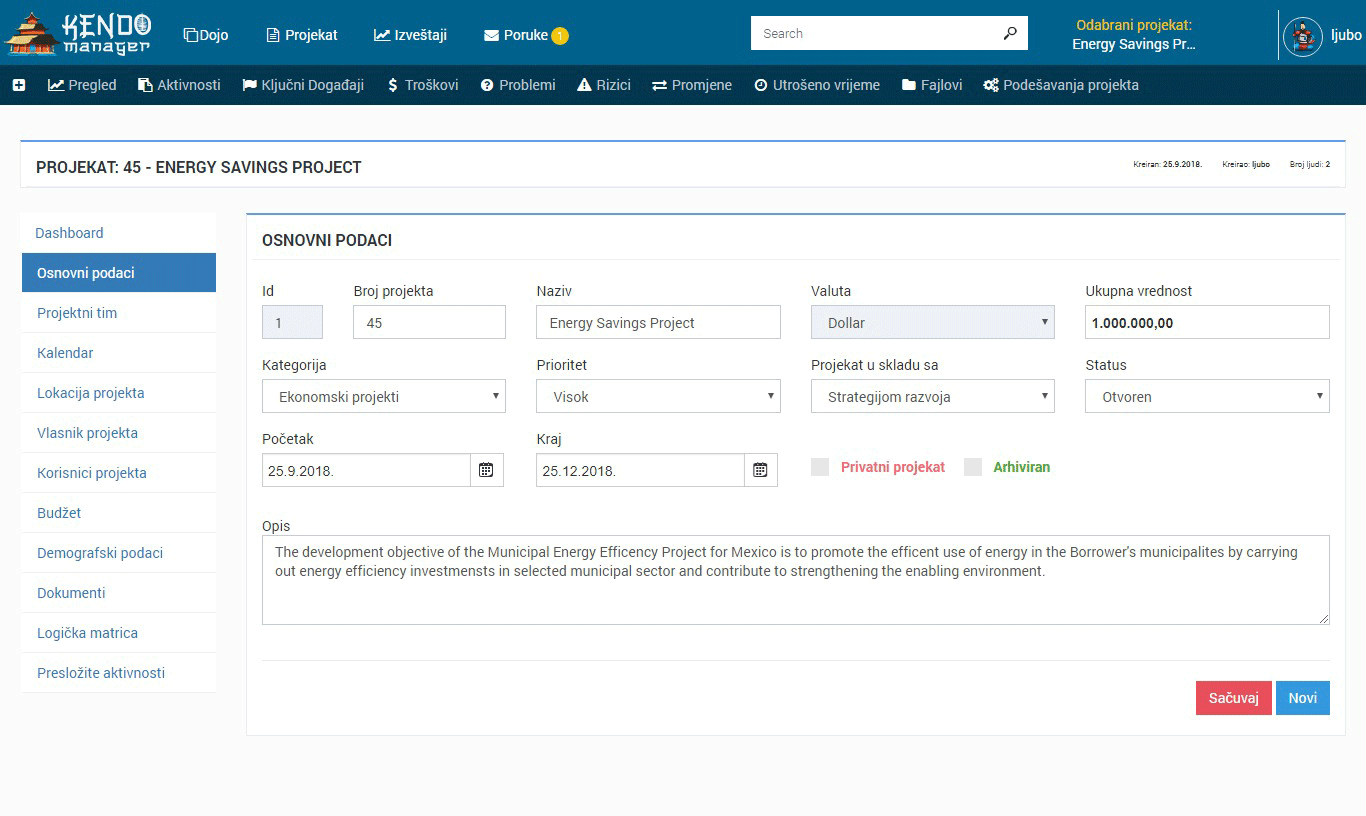Screen dimensions: 1366x816
Task: Click the 'Broj ljudi: 2' text
Action: click(1310, 164)
